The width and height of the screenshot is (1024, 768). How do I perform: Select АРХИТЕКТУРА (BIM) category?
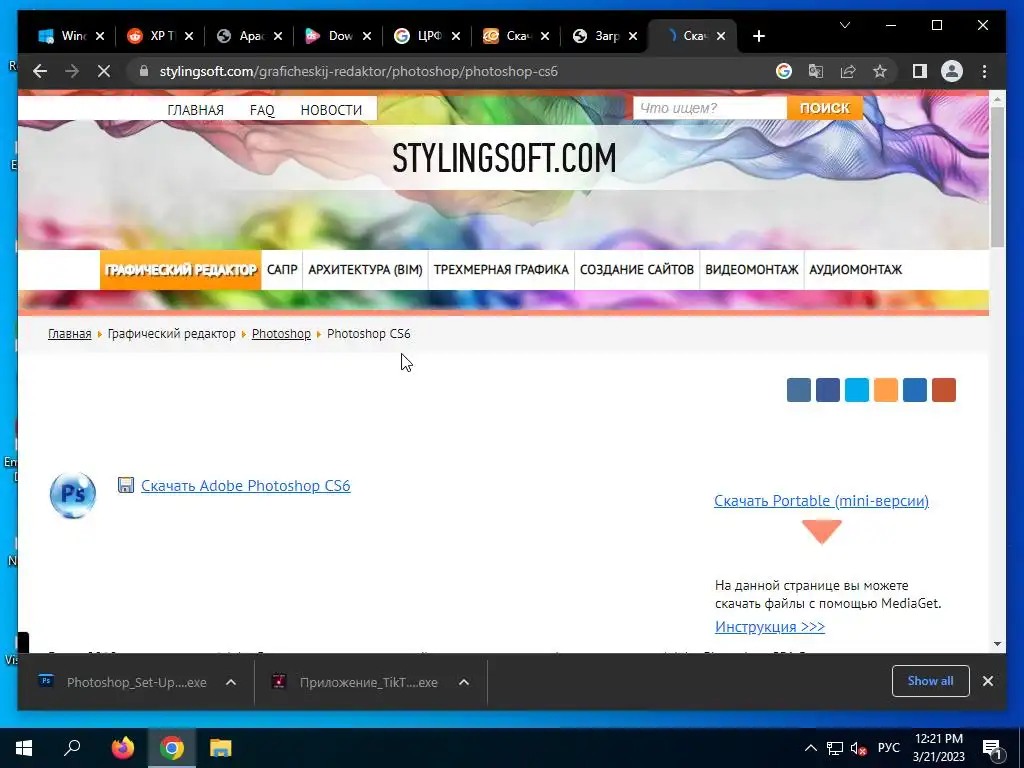click(365, 269)
